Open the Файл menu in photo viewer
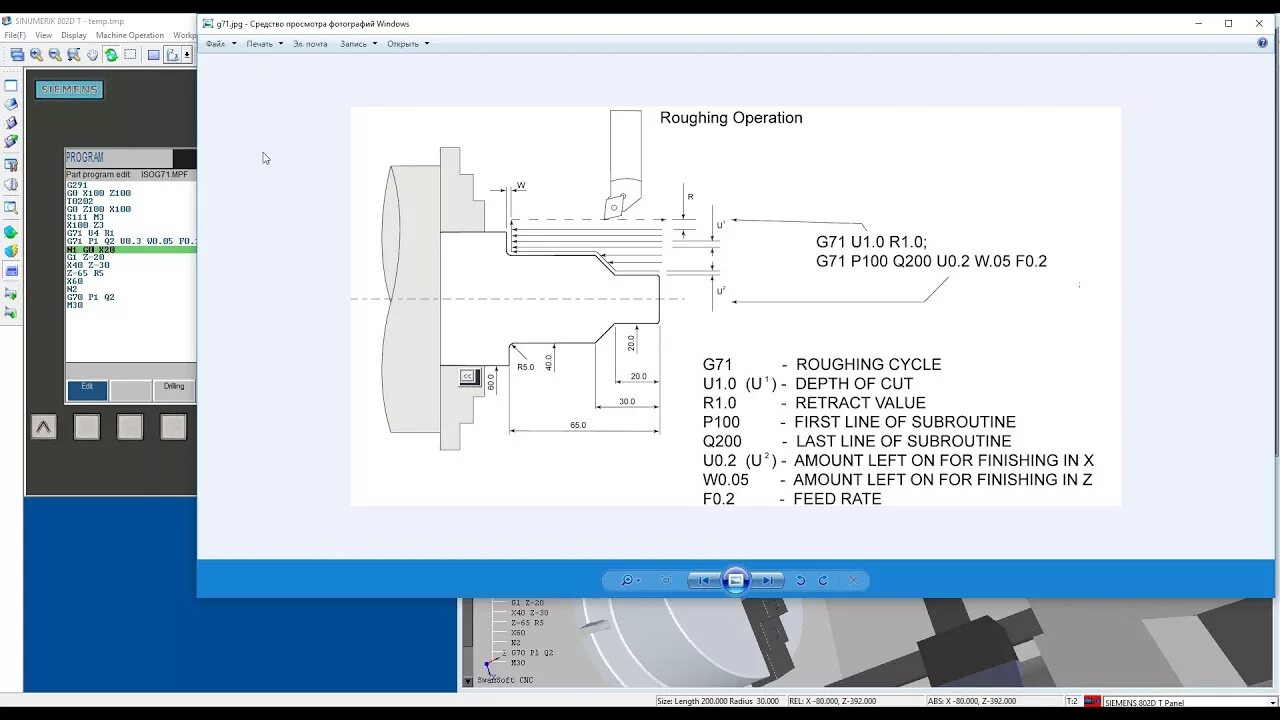 221,44
